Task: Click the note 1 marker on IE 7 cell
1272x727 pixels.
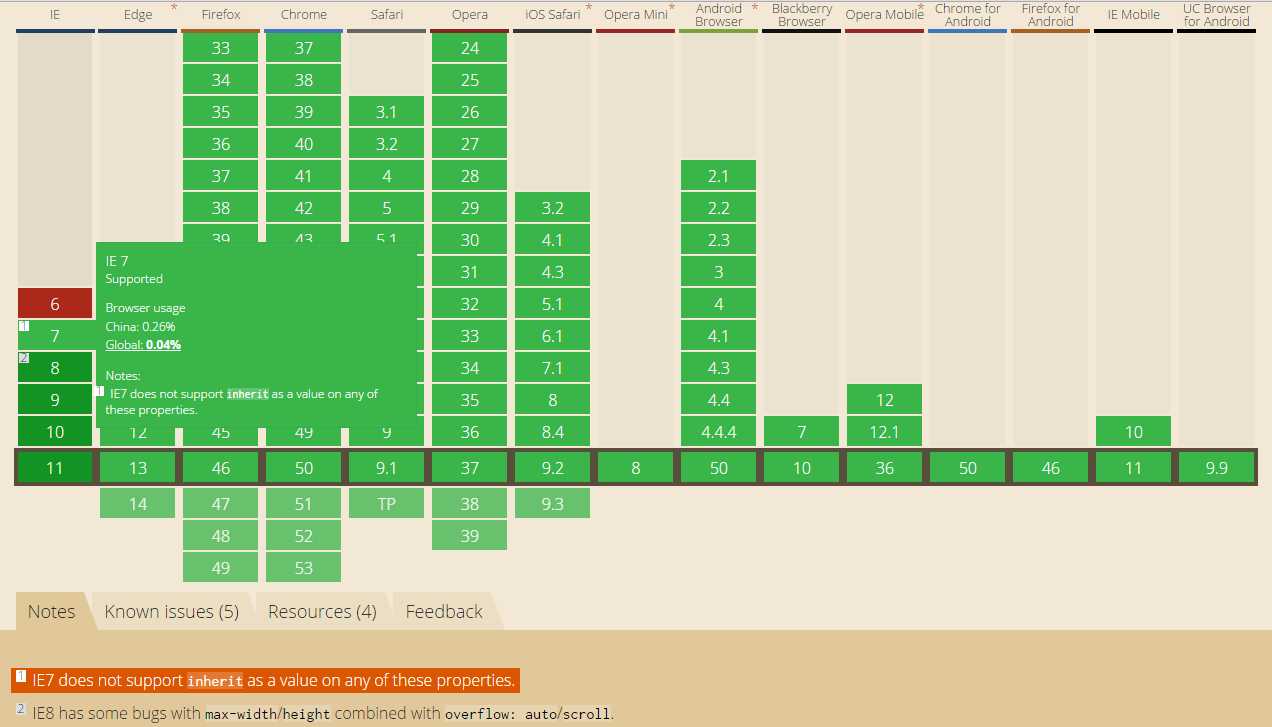Action: click(24, 326)
